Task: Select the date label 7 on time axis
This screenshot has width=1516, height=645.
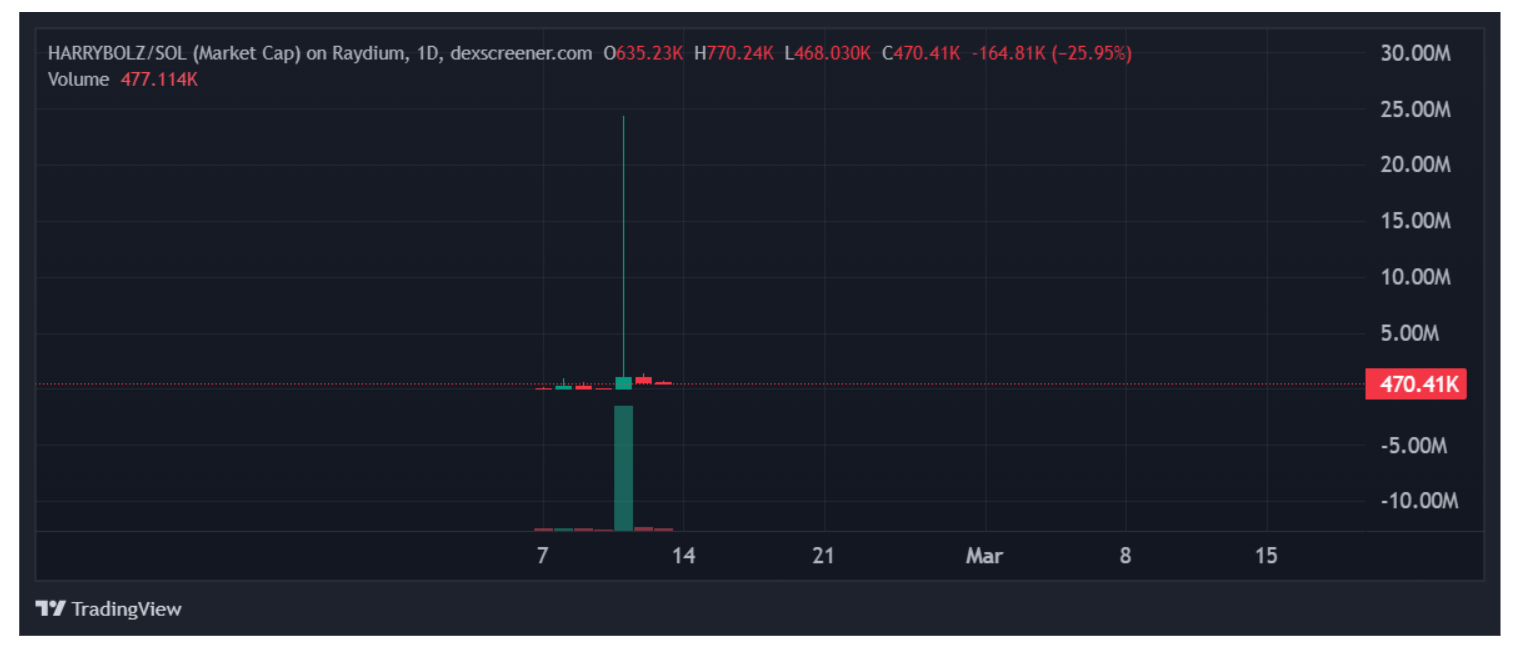Action: tap(542, 556)
